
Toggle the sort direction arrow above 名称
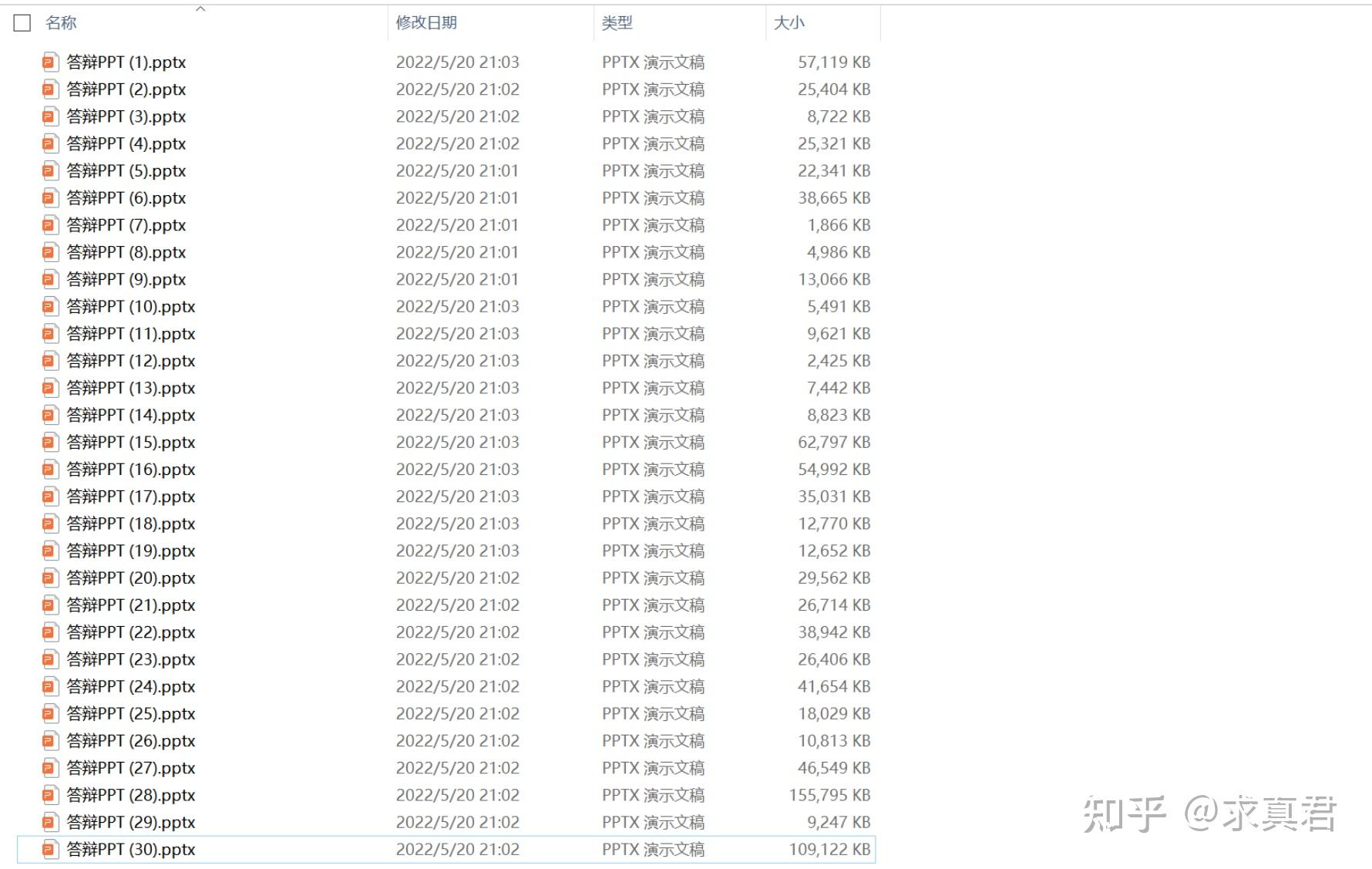pos(200,8)
